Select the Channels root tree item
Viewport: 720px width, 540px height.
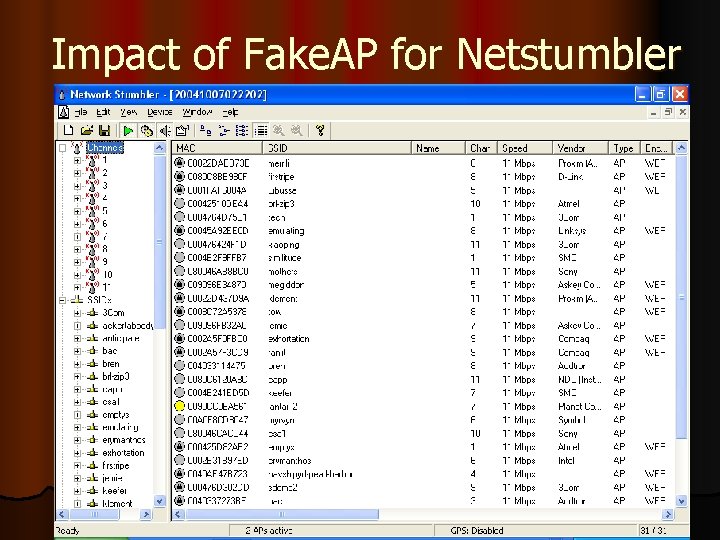point(105,147)
